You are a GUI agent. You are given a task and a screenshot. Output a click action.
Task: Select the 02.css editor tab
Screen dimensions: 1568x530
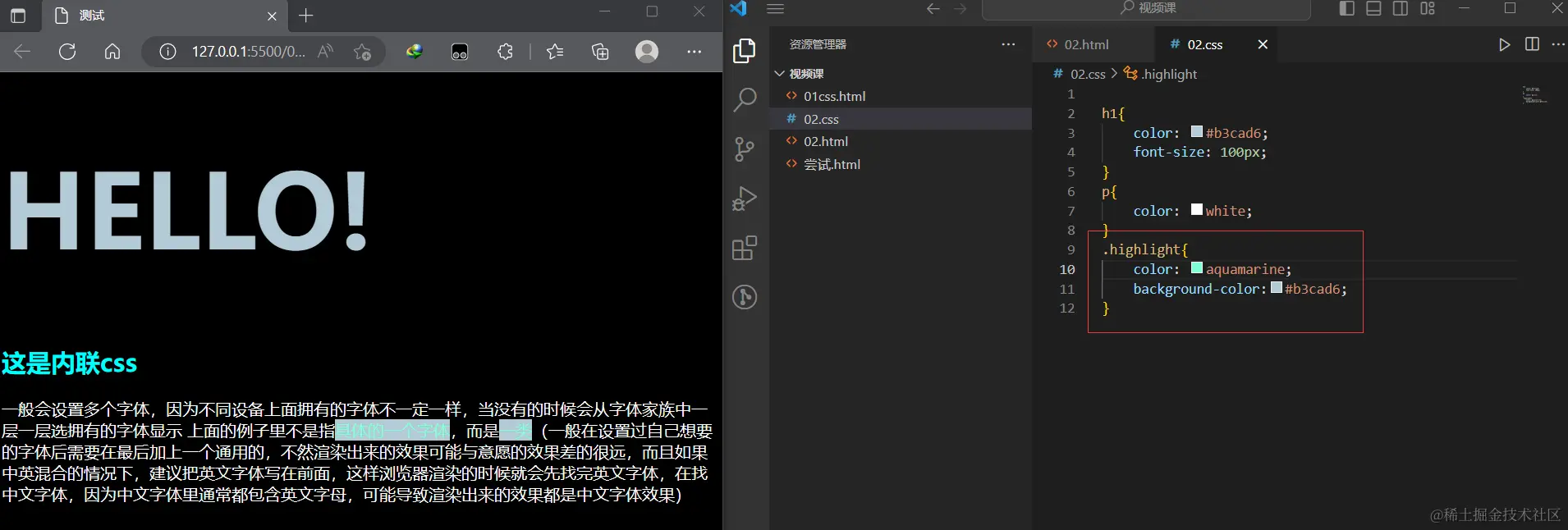[x=1204, y=44]
